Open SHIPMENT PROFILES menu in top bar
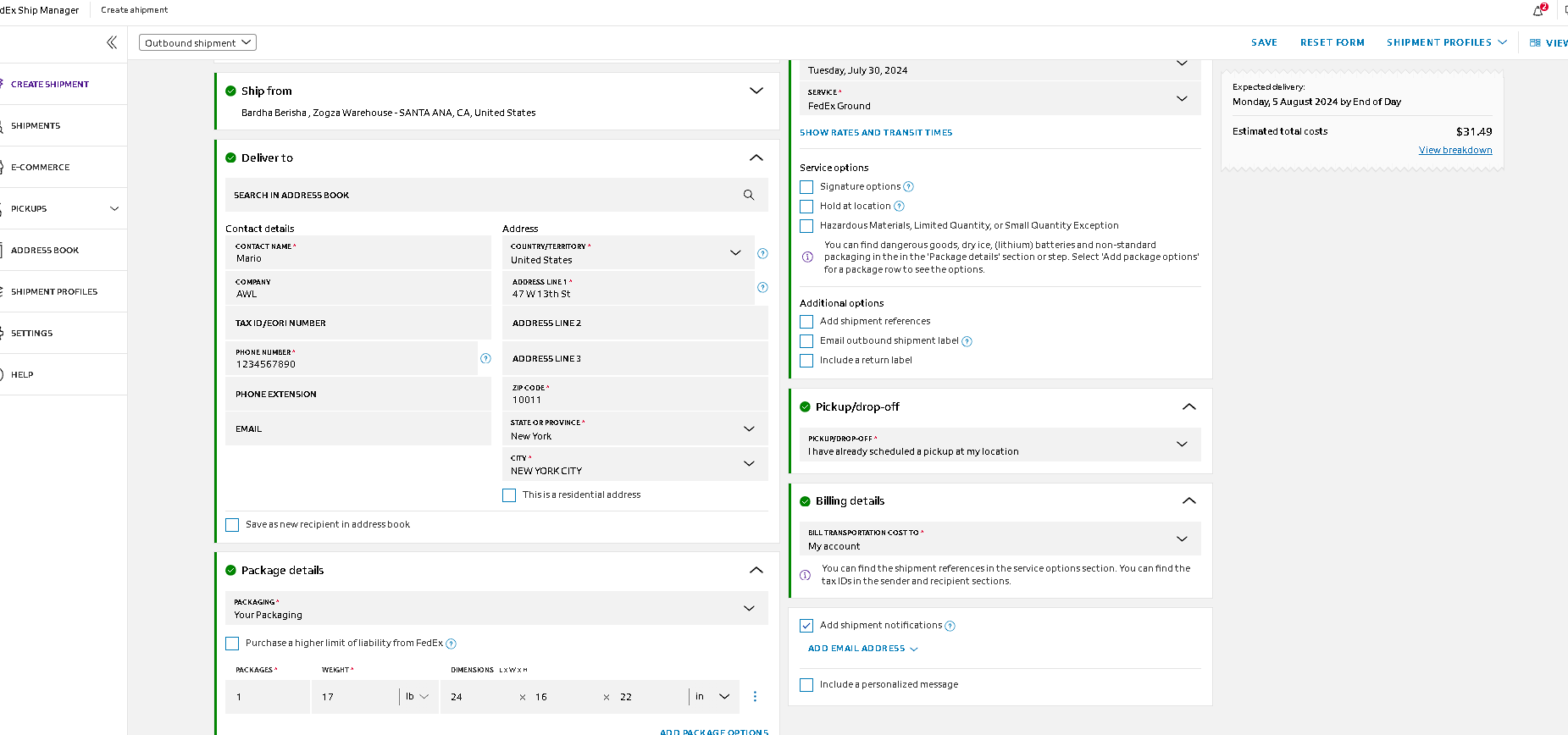Image resolution: width=1568 pixels, height=735 pixels. [1446, 42]
